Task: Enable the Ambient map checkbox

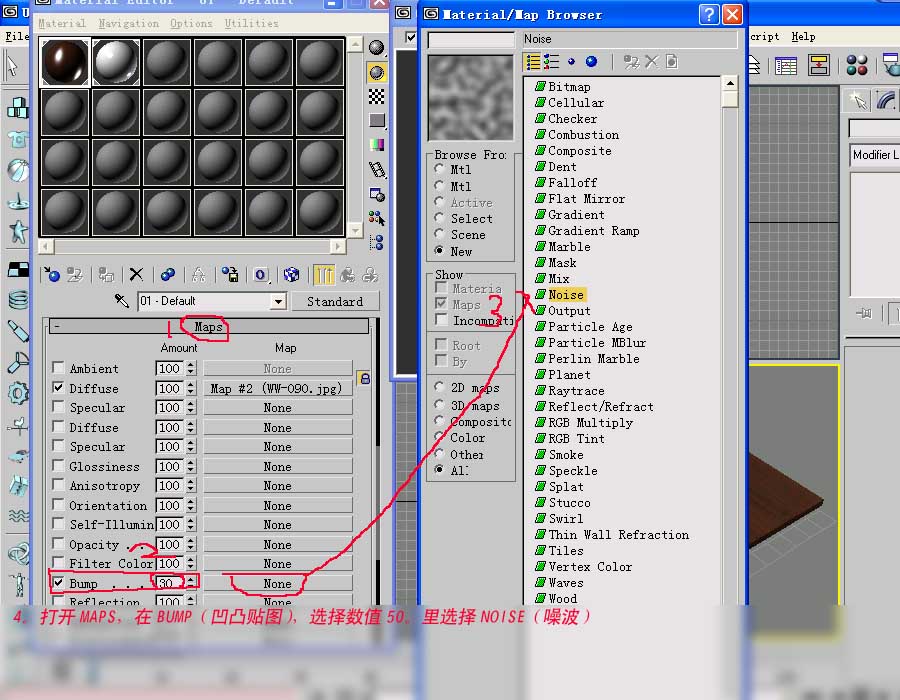Action: pyautogui.click(x=58, y=367)
